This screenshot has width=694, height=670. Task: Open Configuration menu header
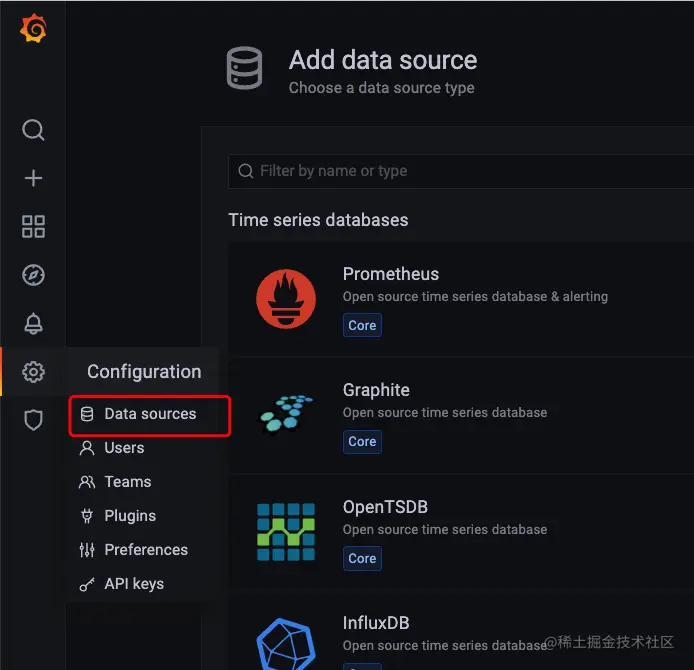(x=144, y=372)
